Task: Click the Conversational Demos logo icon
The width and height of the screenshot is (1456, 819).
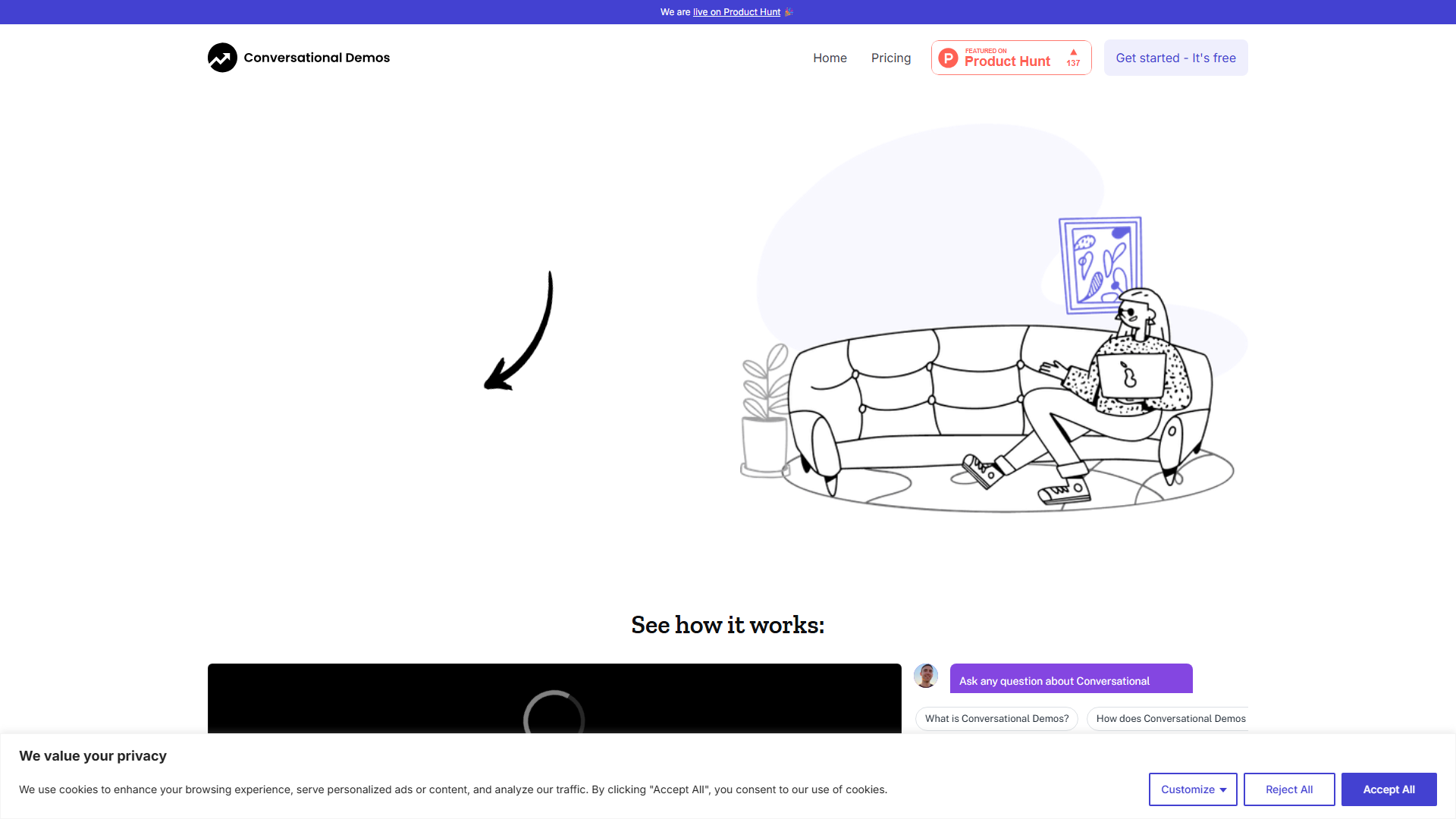Action: tap(222, 57)
